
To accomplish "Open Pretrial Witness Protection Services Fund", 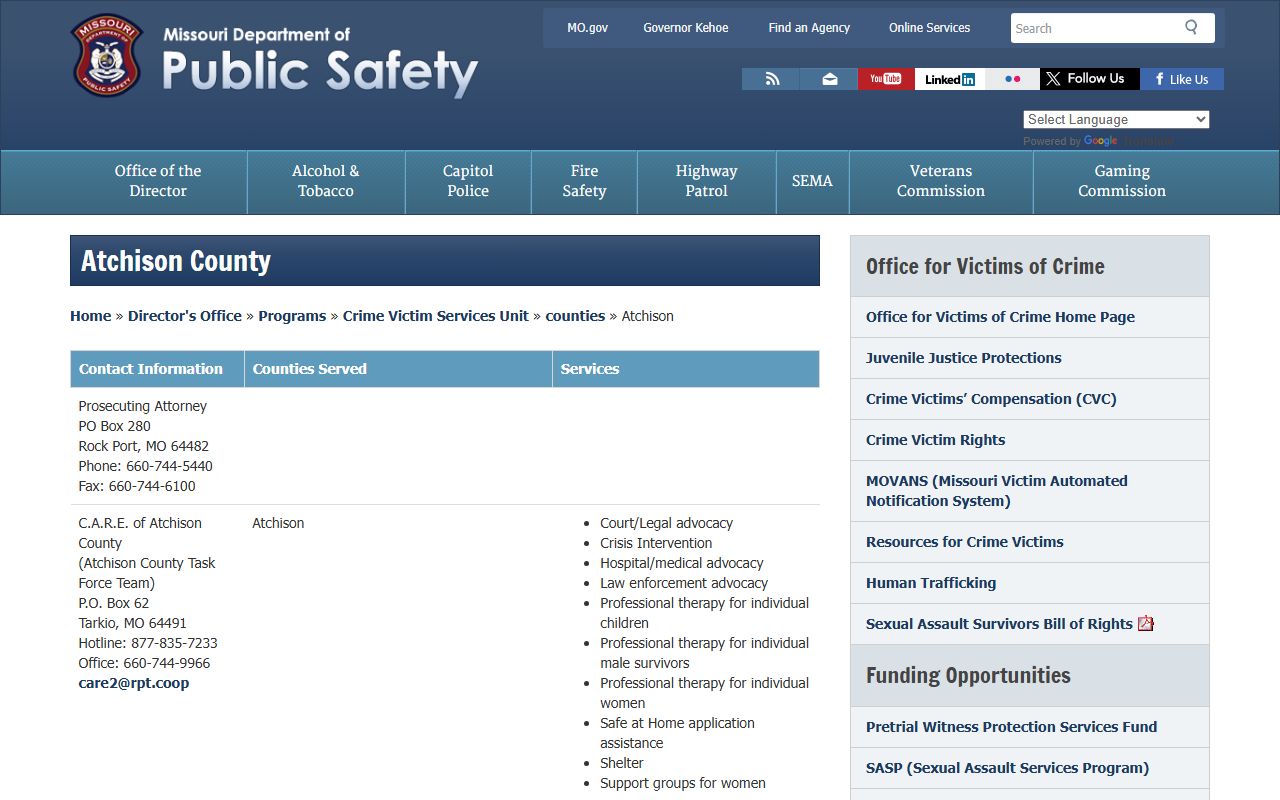I will pos(1011,727).
